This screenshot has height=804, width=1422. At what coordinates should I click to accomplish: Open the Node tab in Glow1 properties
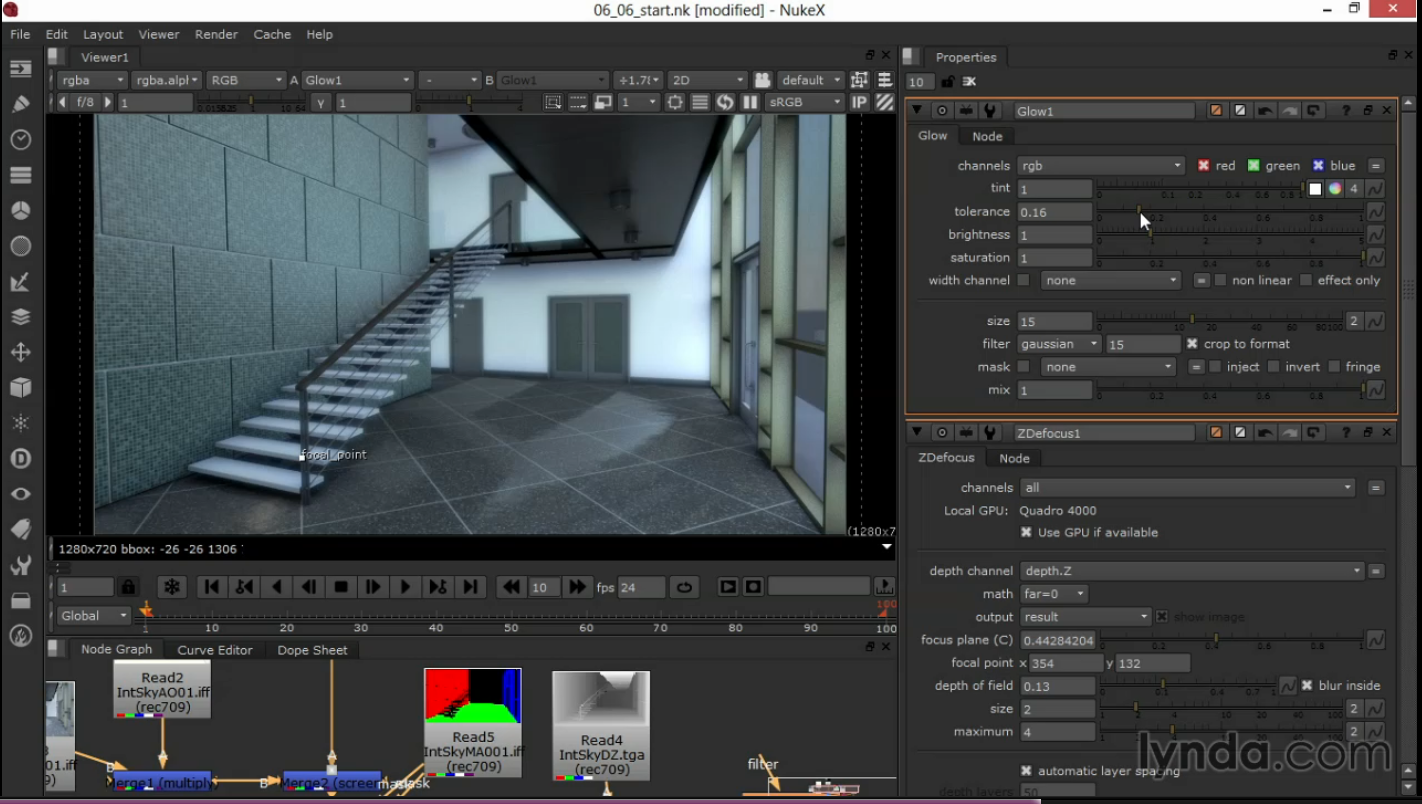coord(987,137)
